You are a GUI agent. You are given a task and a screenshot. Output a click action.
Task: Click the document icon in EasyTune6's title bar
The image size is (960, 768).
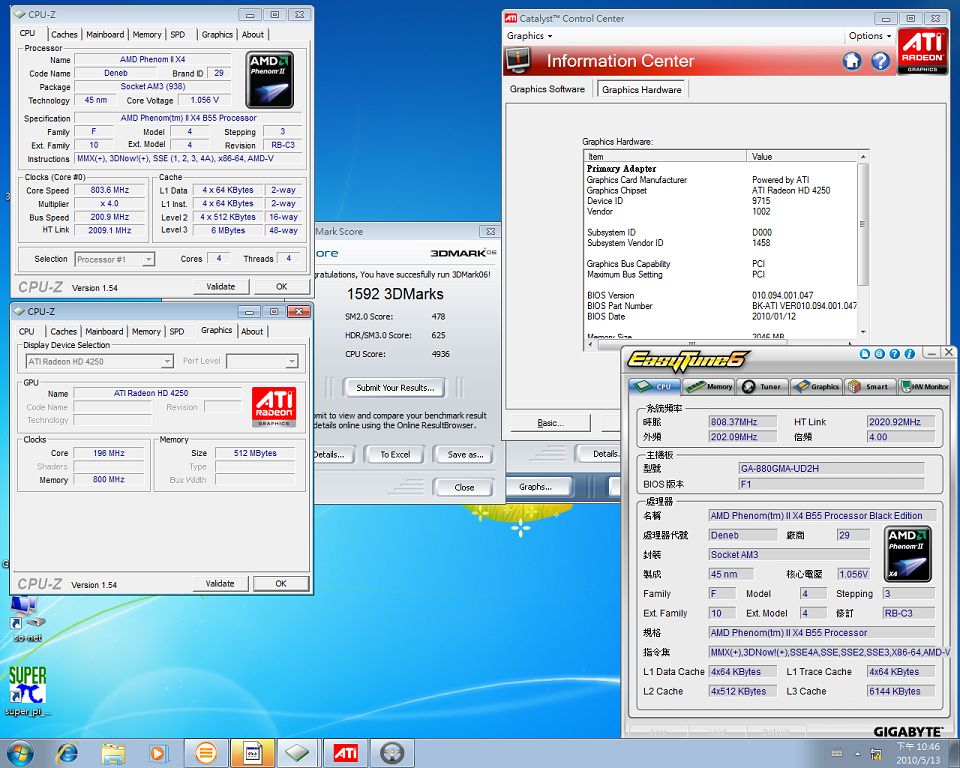864,353
